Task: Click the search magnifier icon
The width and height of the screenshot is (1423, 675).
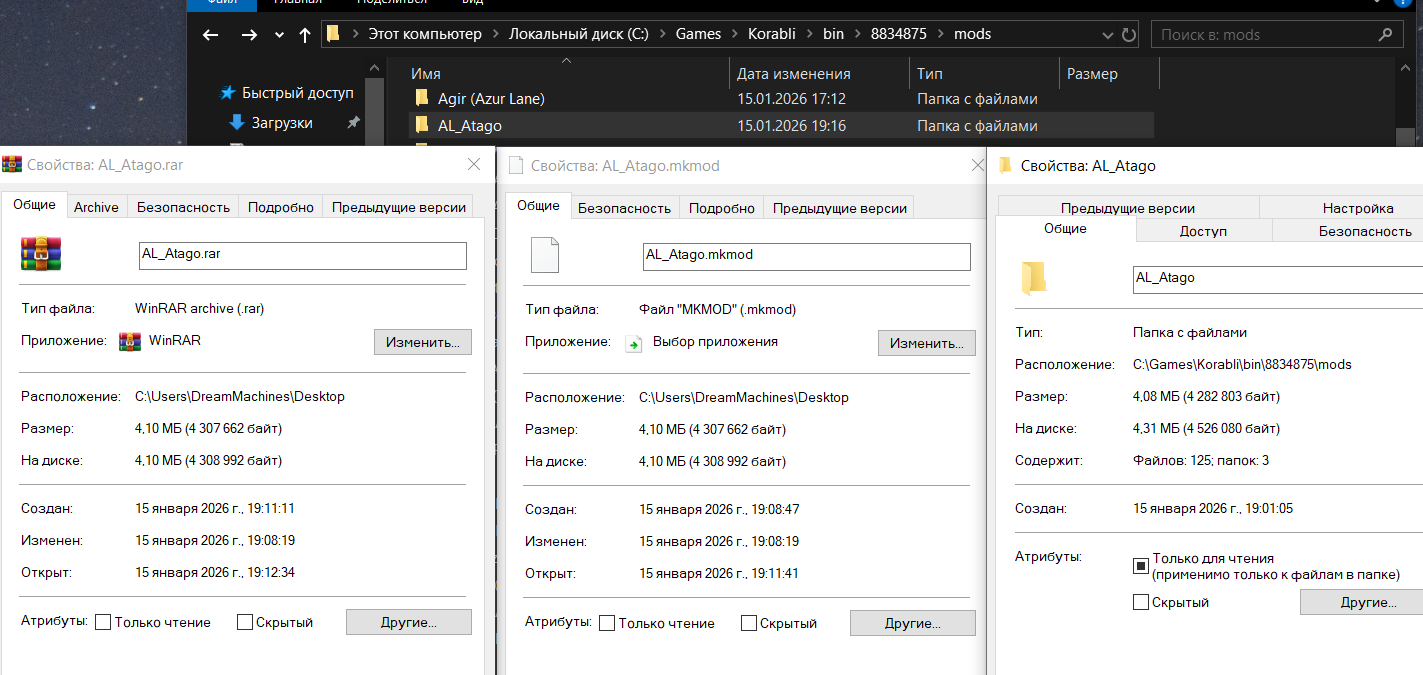Action: click(x=1385, y=35)
